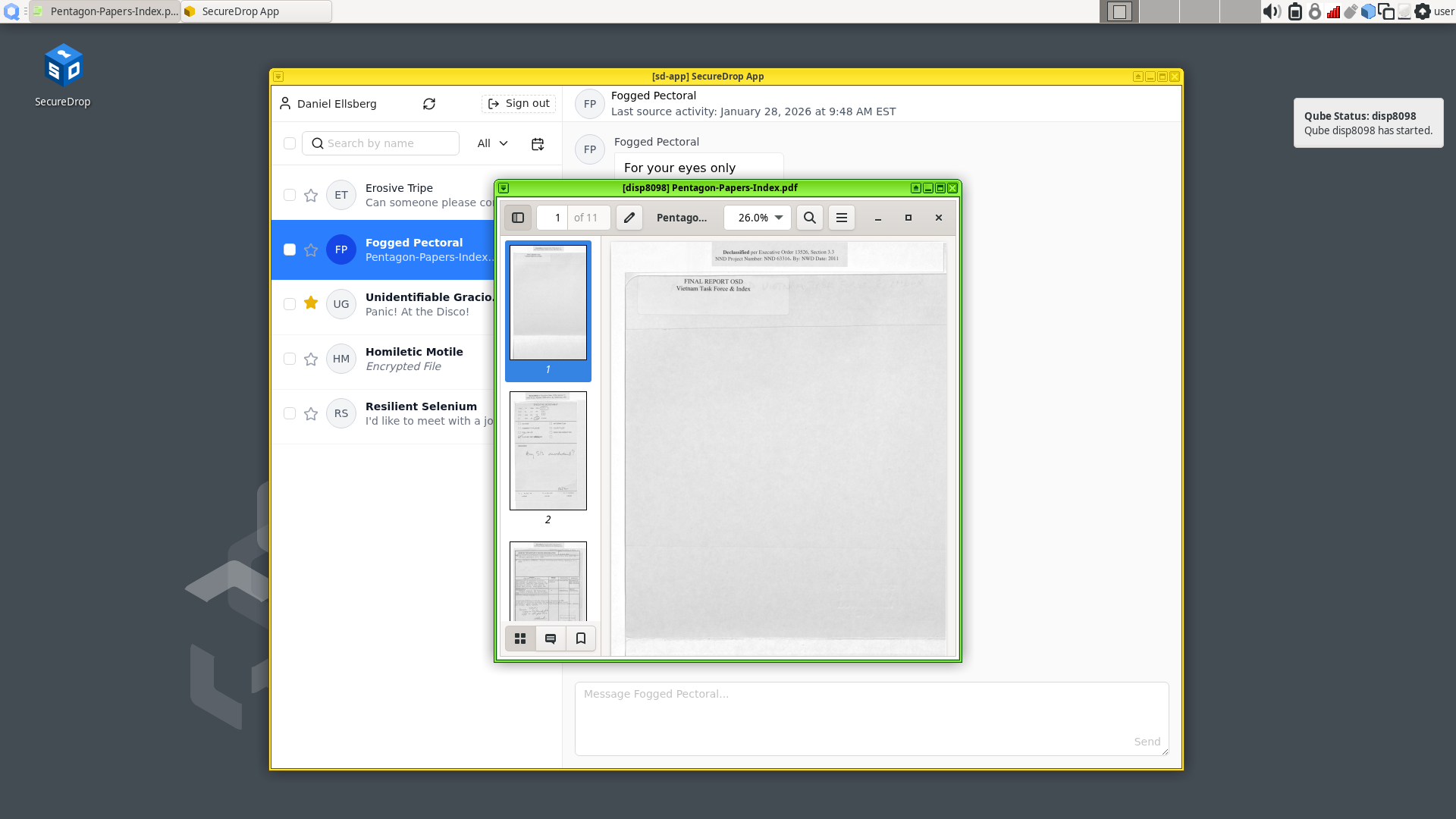Check the Homiletic Motile source checkbox
This screenshot has width=1456, height=819.
(x=290, y=359)
